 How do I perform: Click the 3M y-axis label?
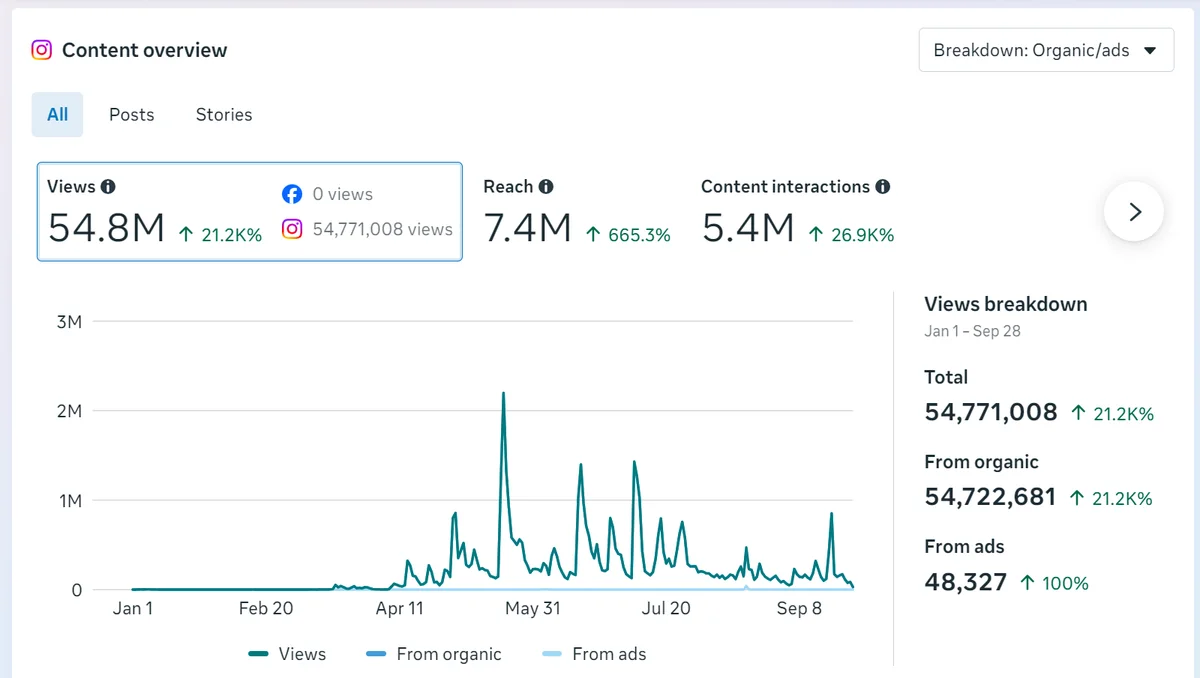click(69, 322)
